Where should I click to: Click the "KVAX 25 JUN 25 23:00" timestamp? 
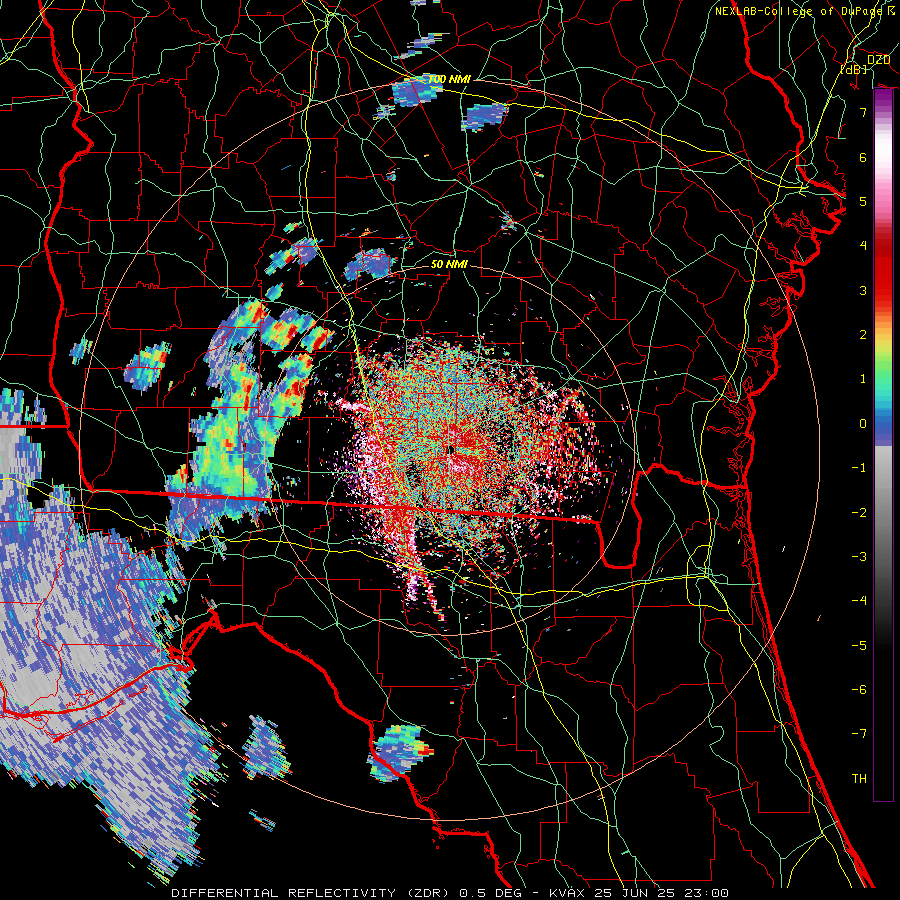coord(639,893)
